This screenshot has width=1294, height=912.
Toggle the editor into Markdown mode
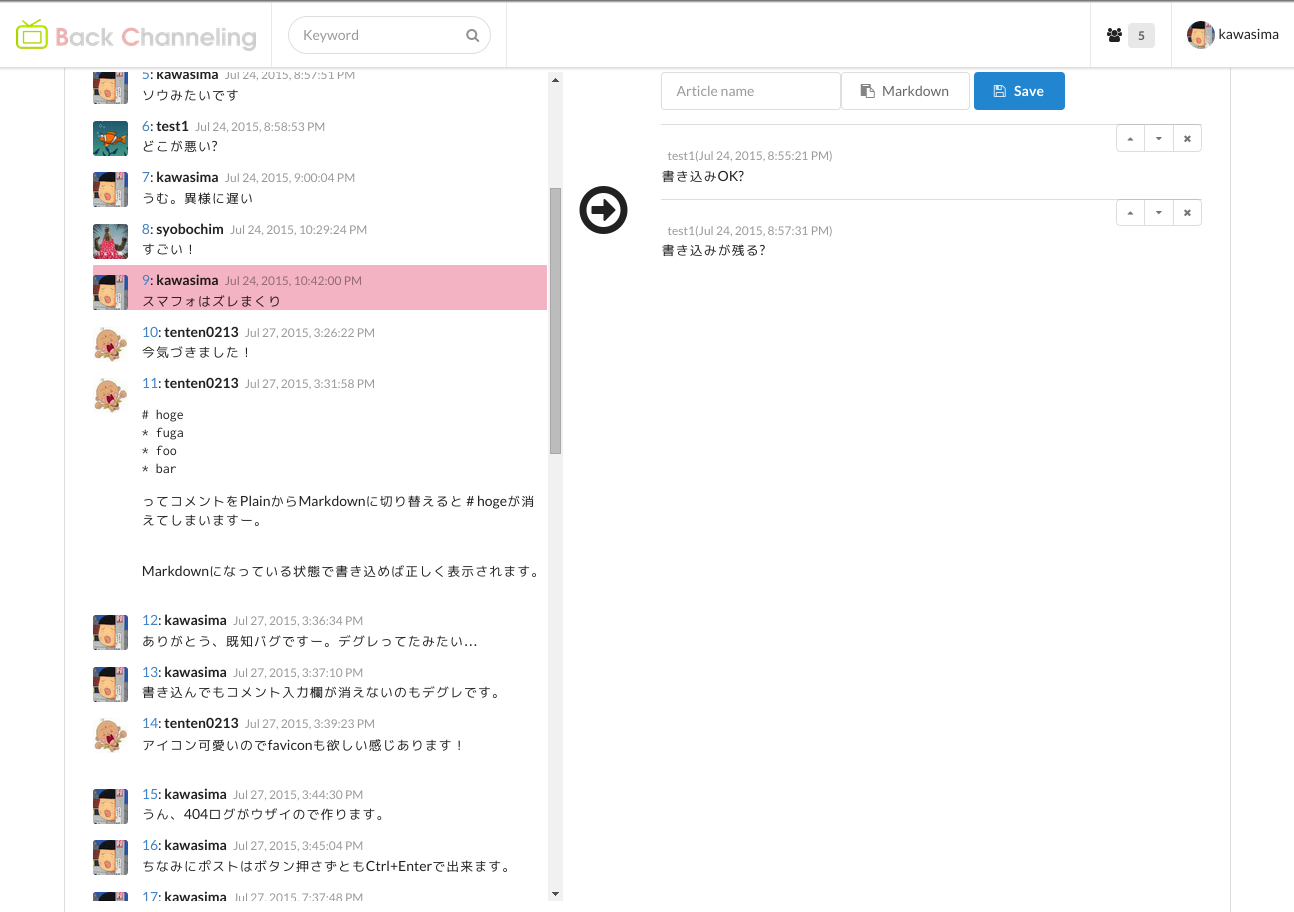905,90
